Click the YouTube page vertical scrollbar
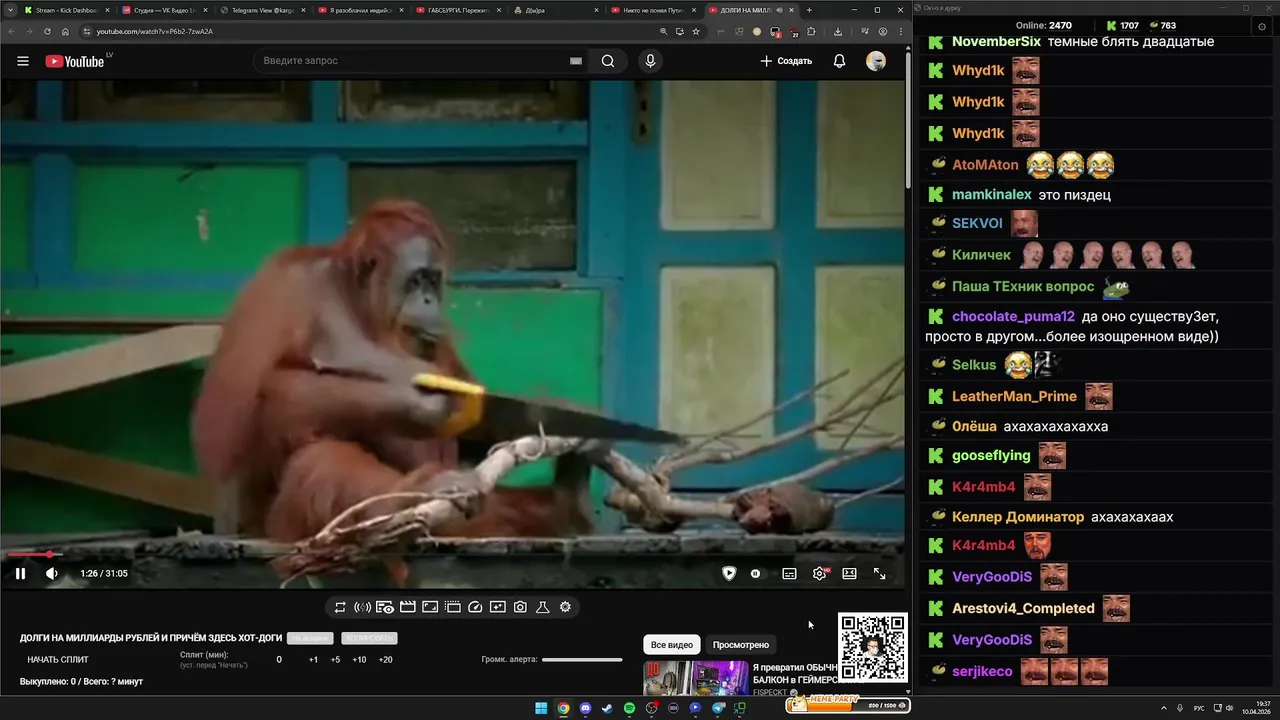 click(x=908, y=120)
